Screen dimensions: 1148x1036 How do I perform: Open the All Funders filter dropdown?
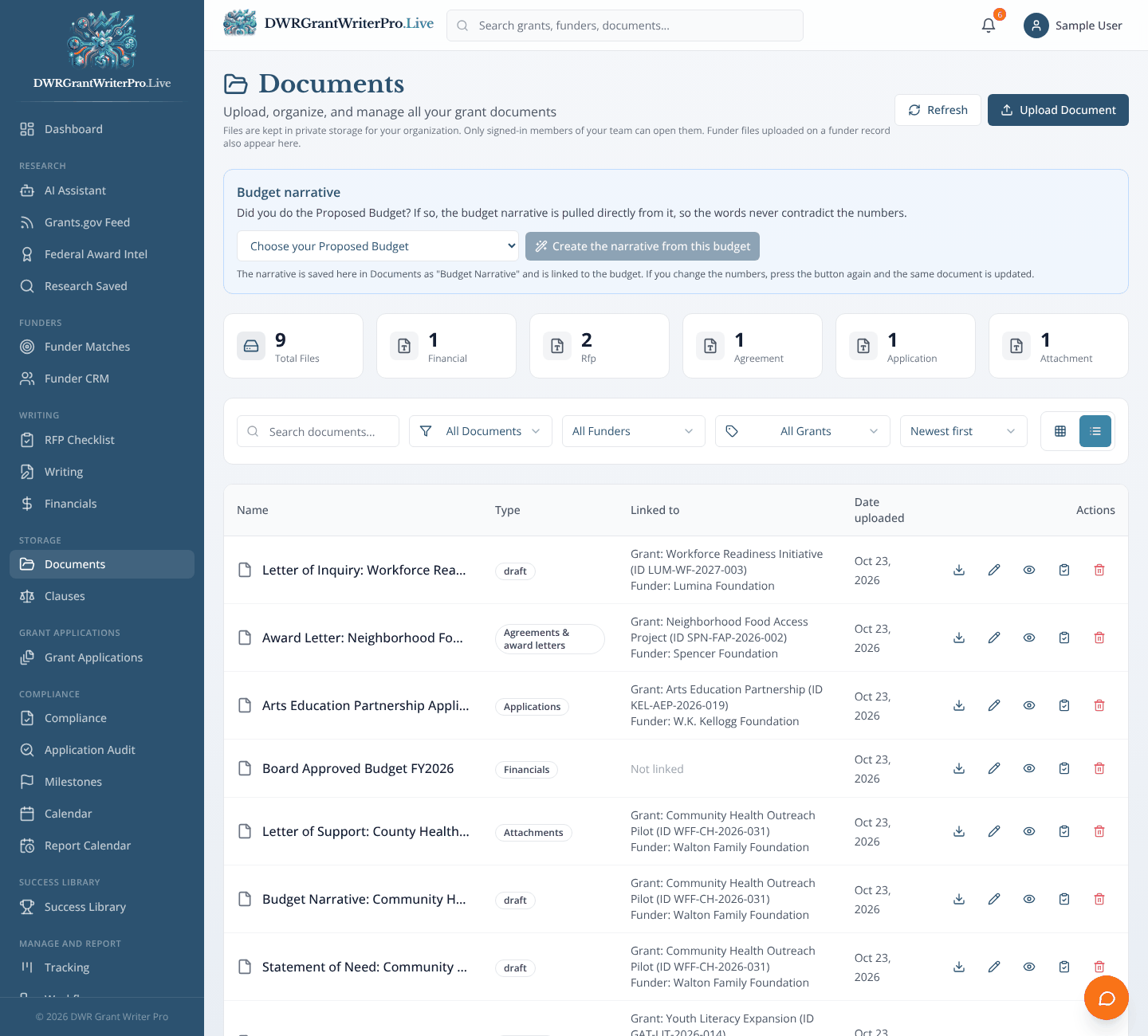tap(634, 431)
